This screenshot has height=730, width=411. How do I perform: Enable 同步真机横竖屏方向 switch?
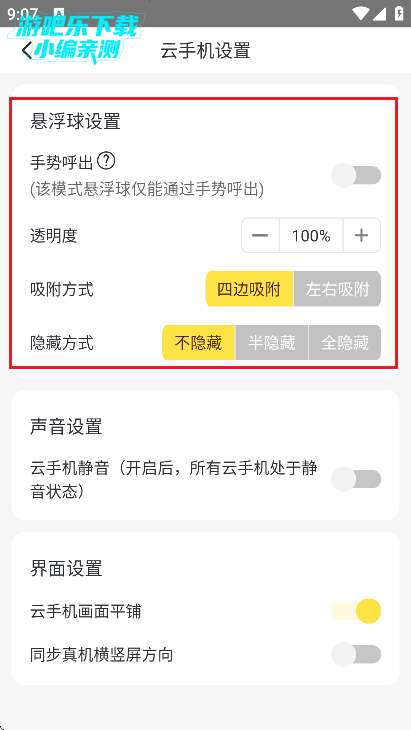[x=356, y=654]
